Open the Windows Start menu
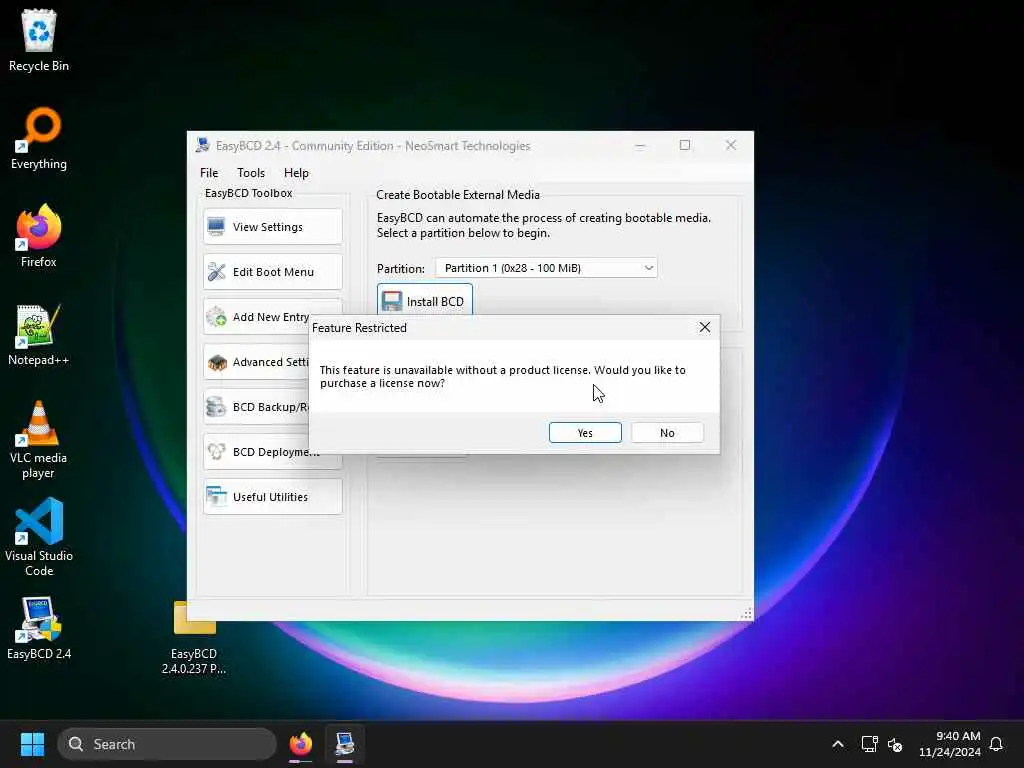The image size is (1024, 768). [x=32, y=744]
